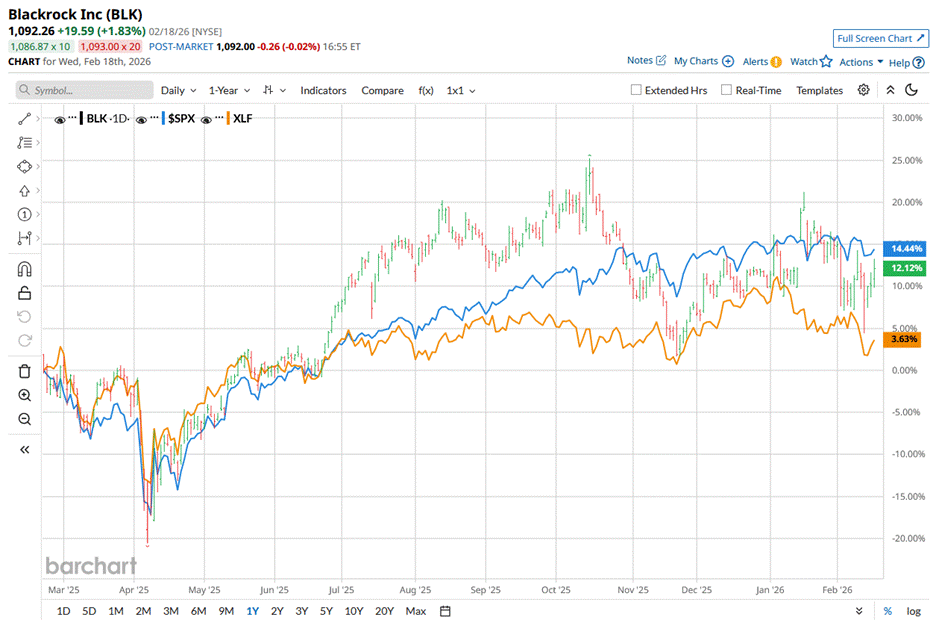Click the collapse header up-arrows icon

click(x=890, y=90)
